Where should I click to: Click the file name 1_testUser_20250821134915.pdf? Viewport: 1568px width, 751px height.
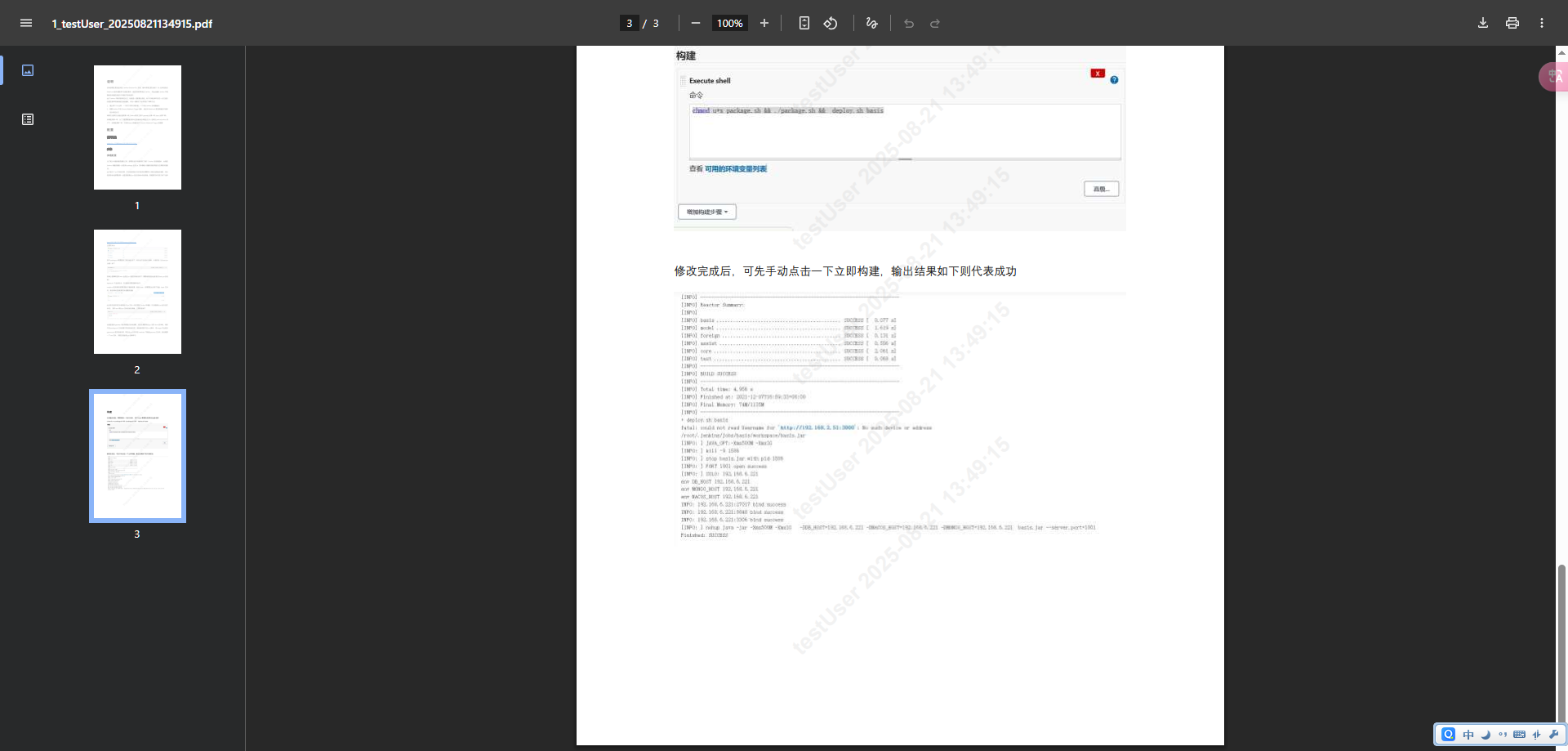coord(132,24)
